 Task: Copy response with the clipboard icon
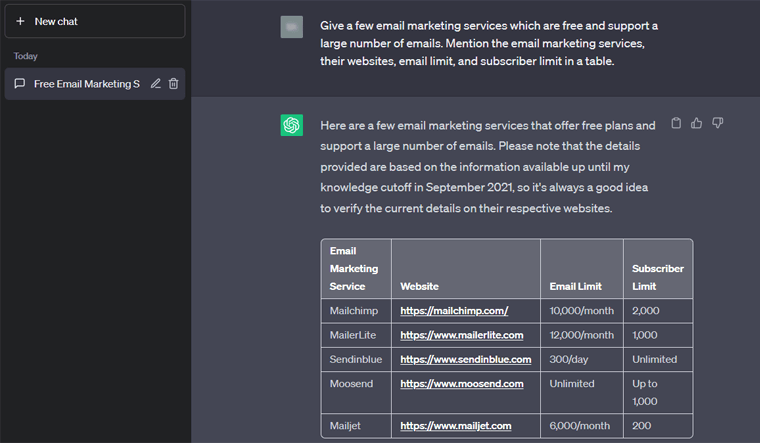(x=676, y=123)
